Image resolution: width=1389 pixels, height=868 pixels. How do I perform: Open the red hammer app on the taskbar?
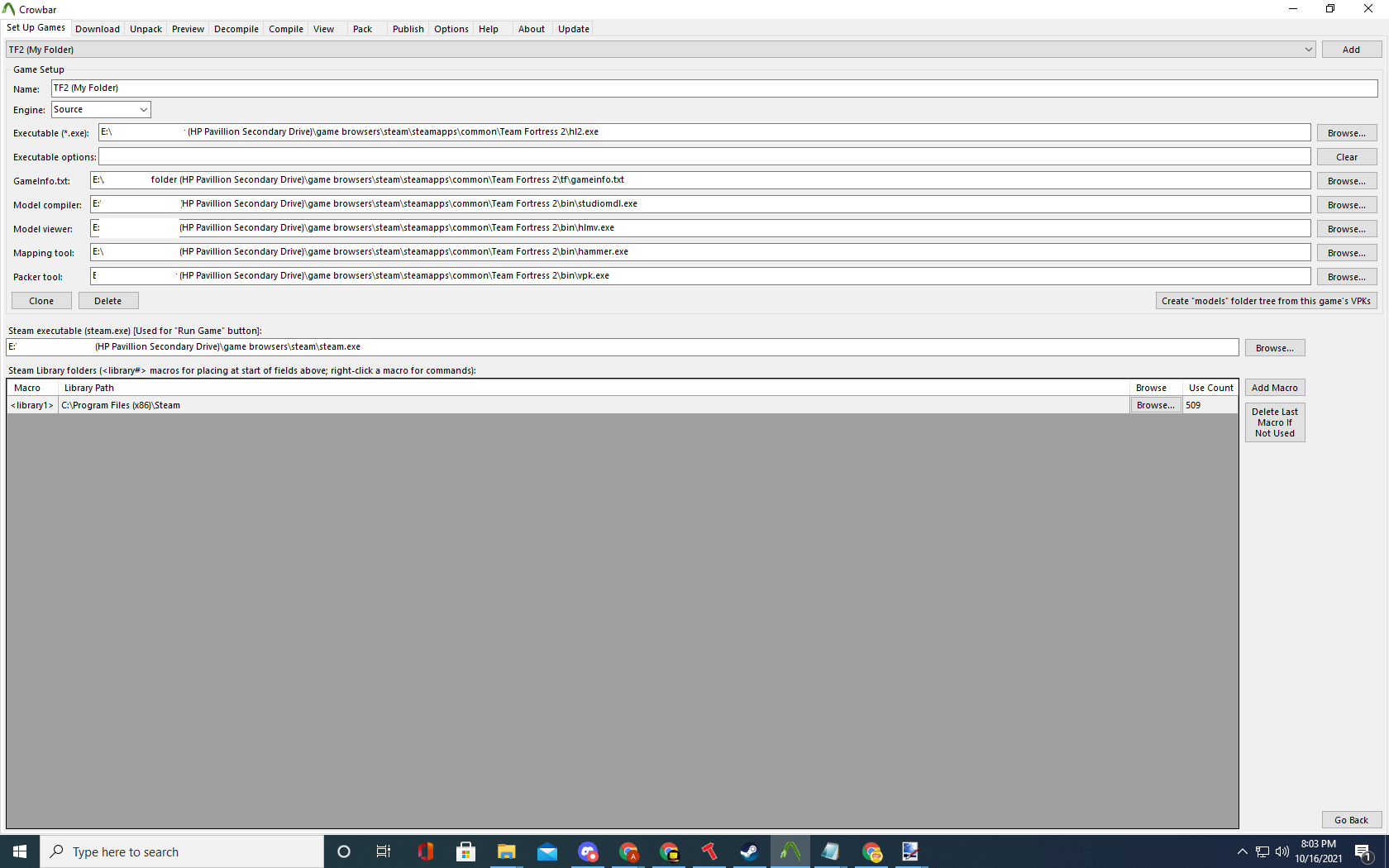[709, 851]
